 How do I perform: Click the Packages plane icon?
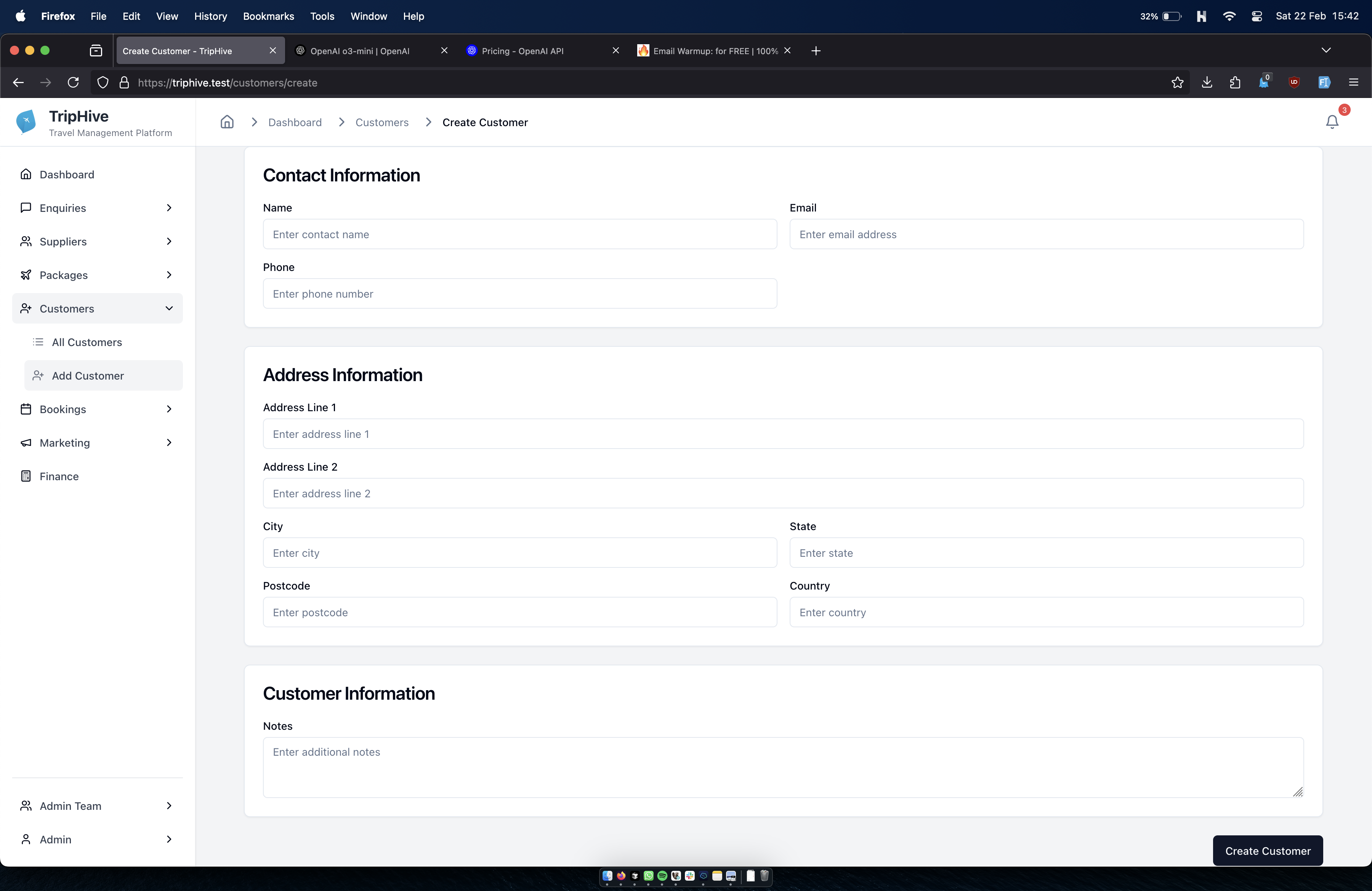tap(26, 274)
